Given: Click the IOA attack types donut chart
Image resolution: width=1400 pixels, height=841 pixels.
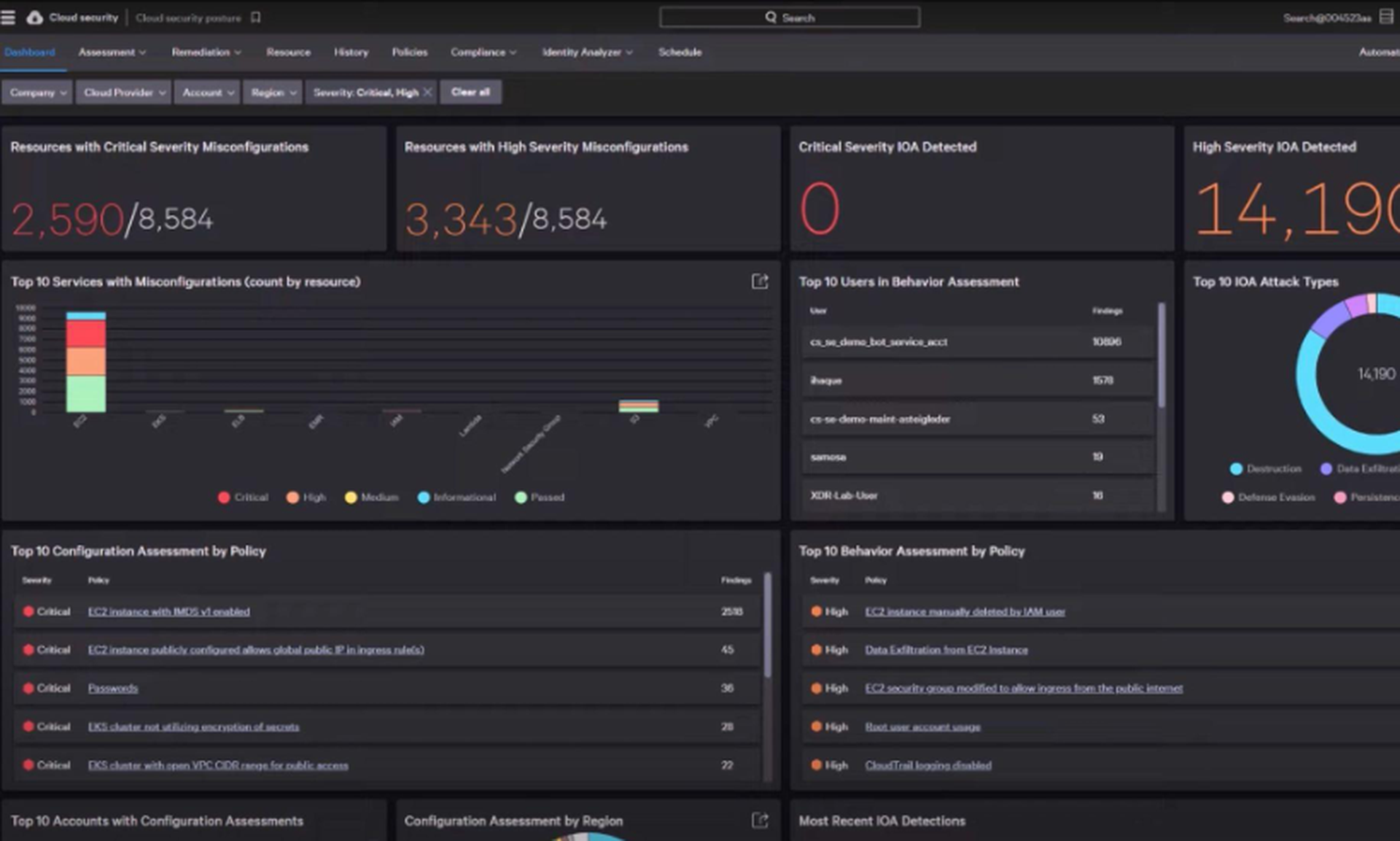Looking at the screenshot, I should click(1349, 374).
